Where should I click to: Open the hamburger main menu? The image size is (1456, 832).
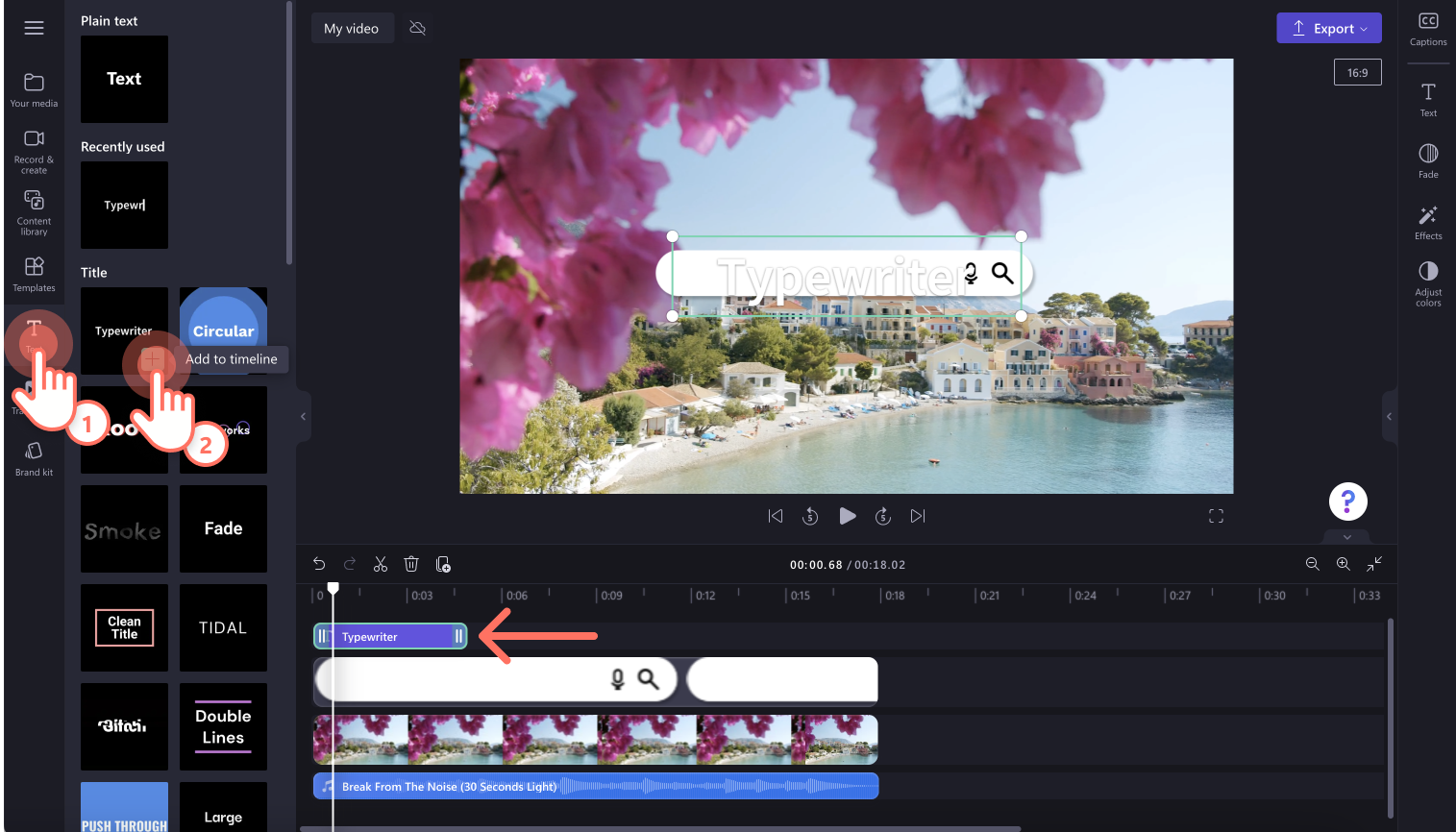tap(34, 28)
